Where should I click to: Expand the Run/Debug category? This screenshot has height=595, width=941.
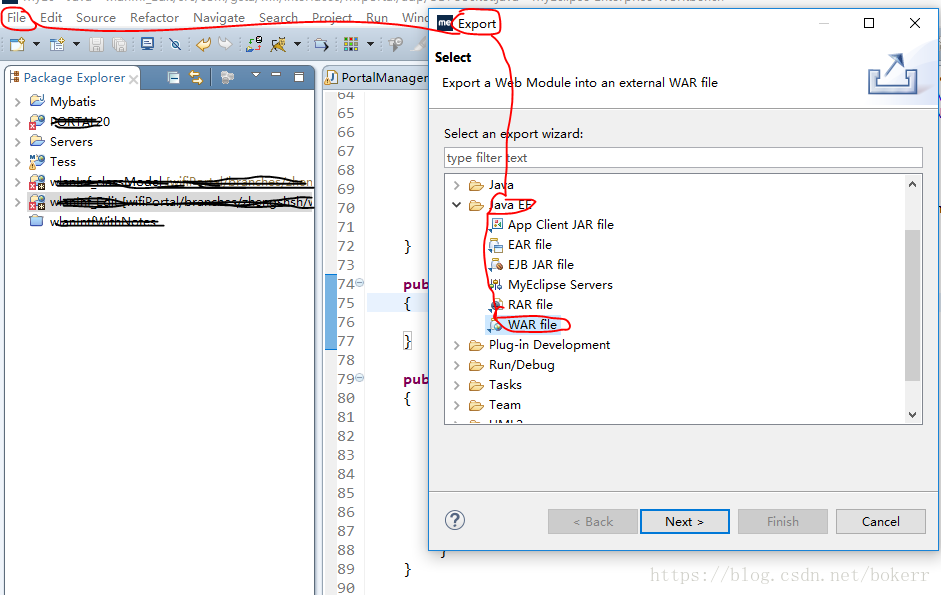pos(457,366)
